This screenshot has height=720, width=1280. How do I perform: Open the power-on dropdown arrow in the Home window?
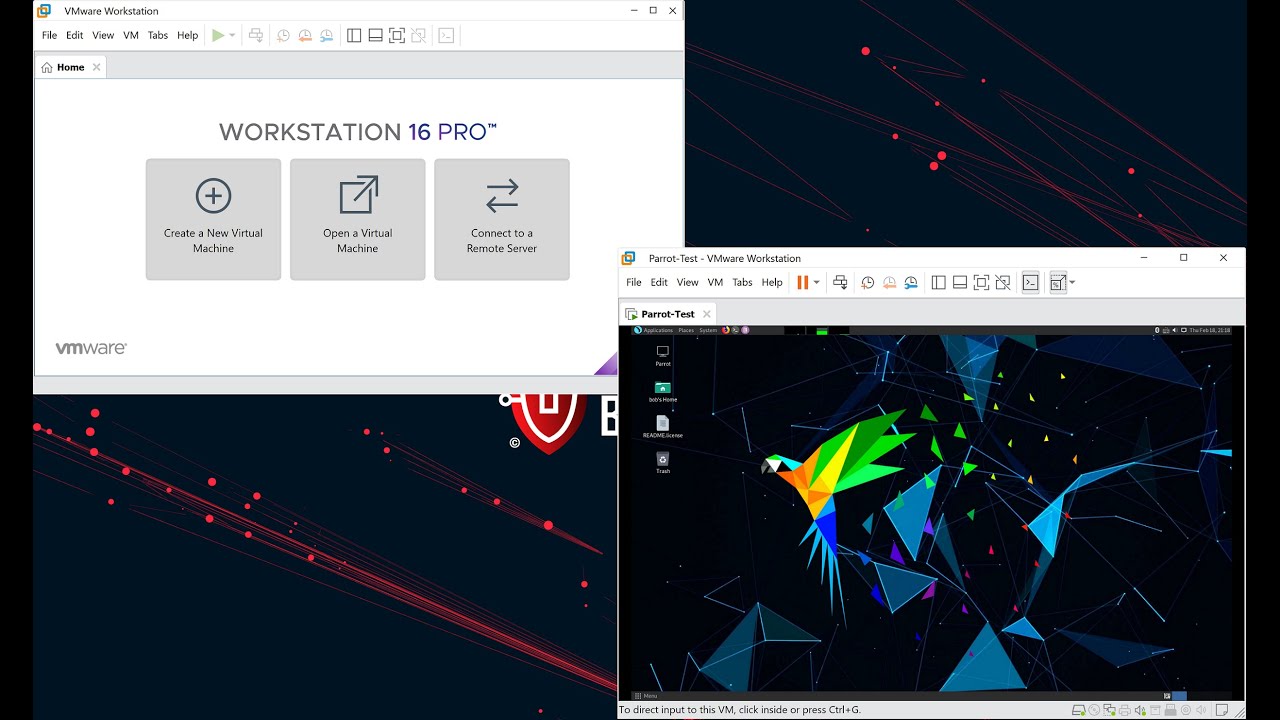pyautogui.click(x=232, y=36)
